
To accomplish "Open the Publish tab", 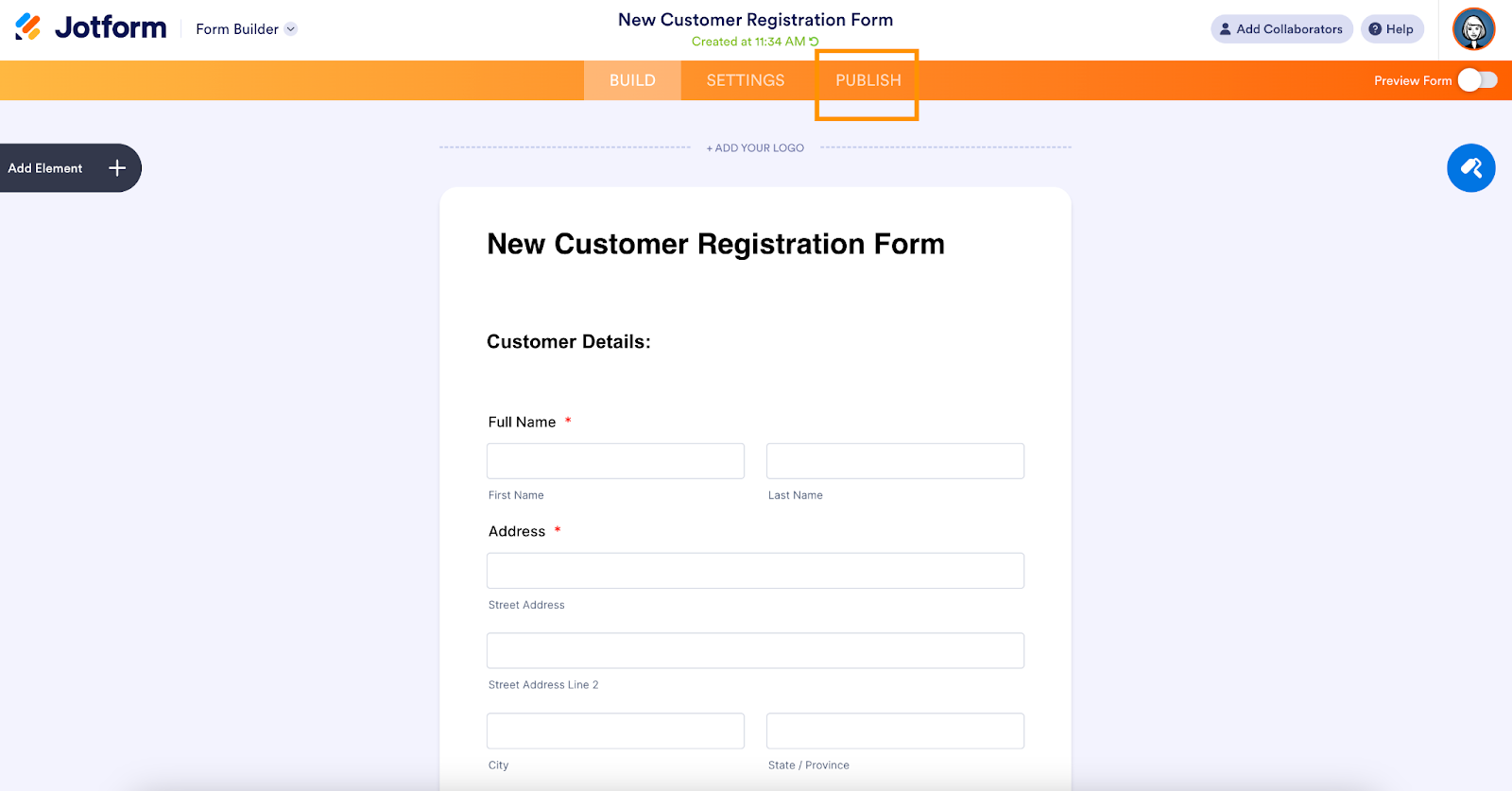I will coord(868,80).
